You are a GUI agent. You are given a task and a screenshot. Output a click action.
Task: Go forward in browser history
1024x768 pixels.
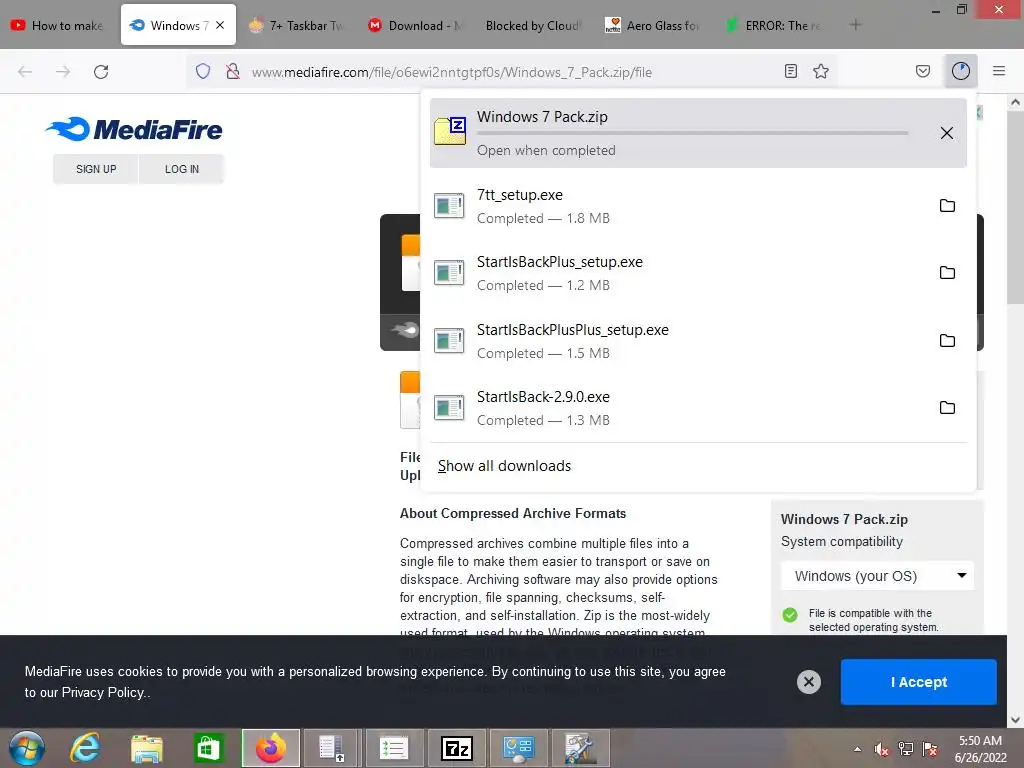click(63, 72)
